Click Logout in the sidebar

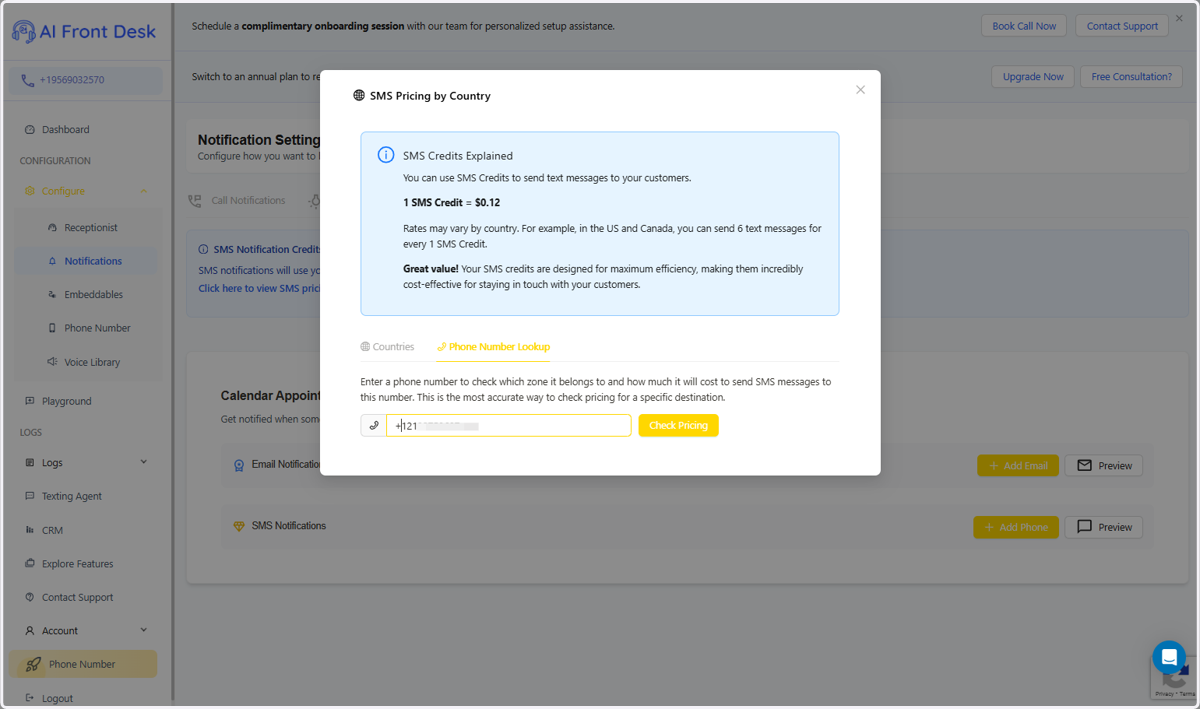tap(57, 698)
